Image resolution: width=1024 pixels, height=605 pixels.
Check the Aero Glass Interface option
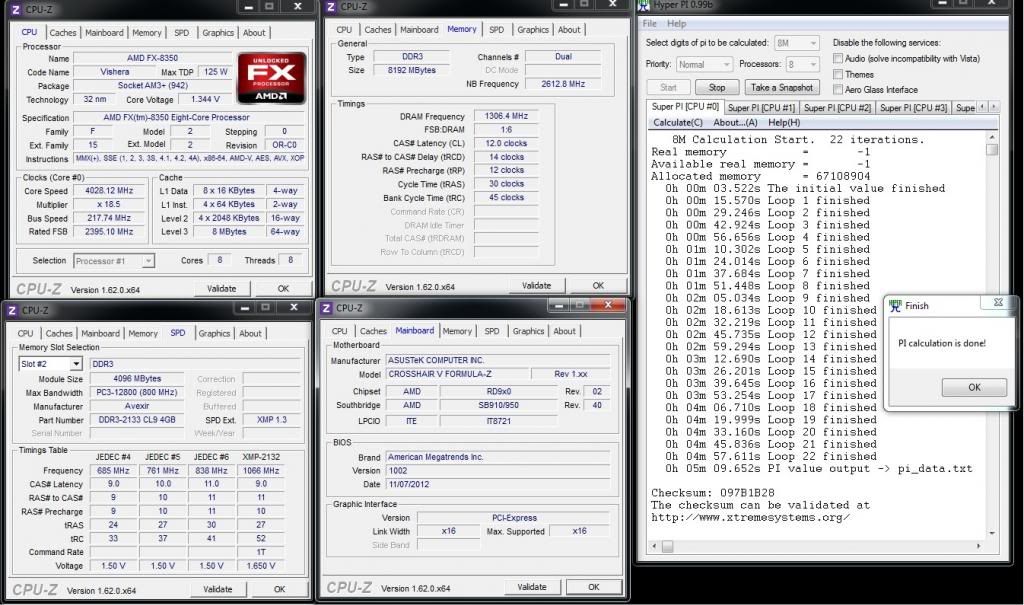(838, 89)
